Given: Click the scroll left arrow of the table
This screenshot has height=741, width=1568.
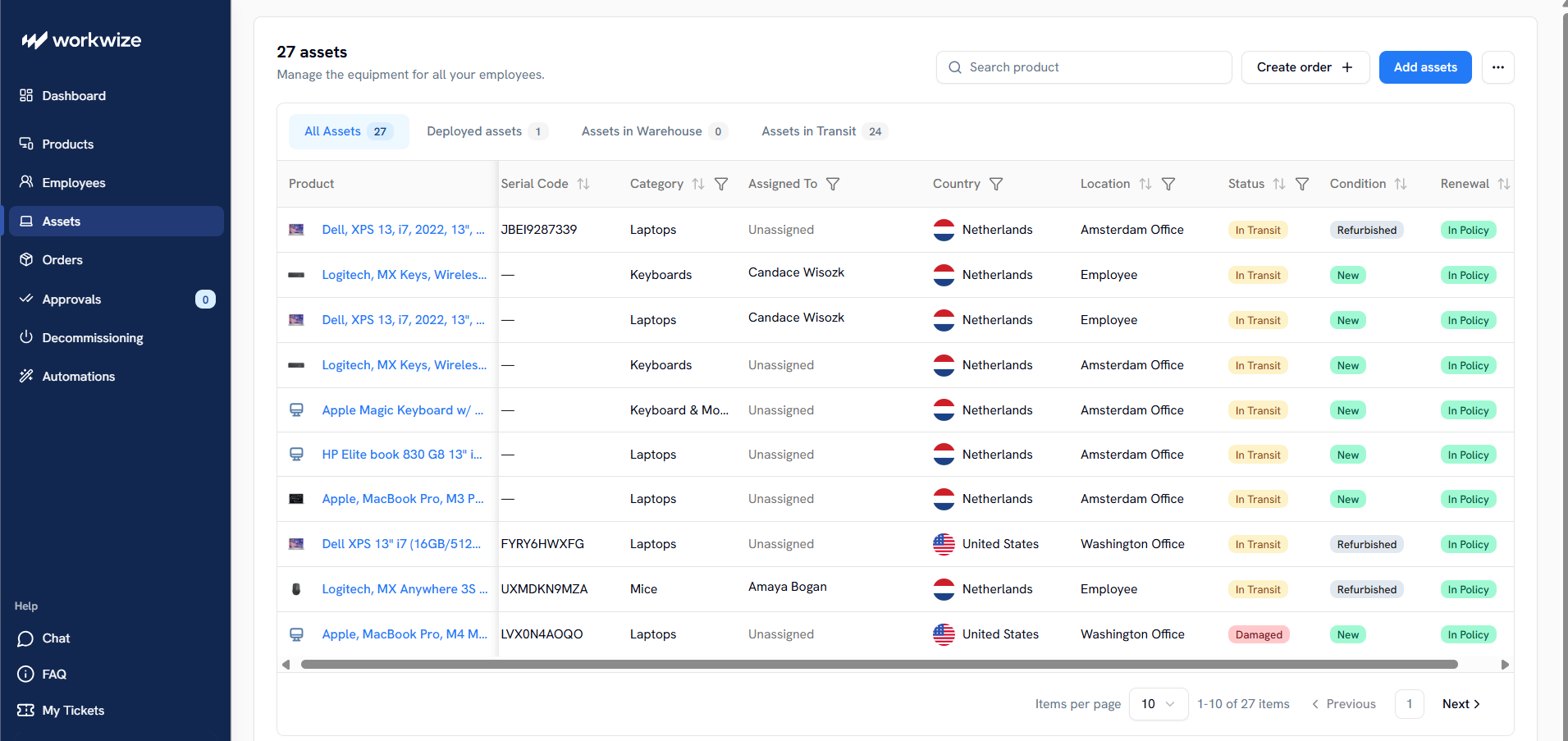Looking at the screenshot, I should pos(286,665).
